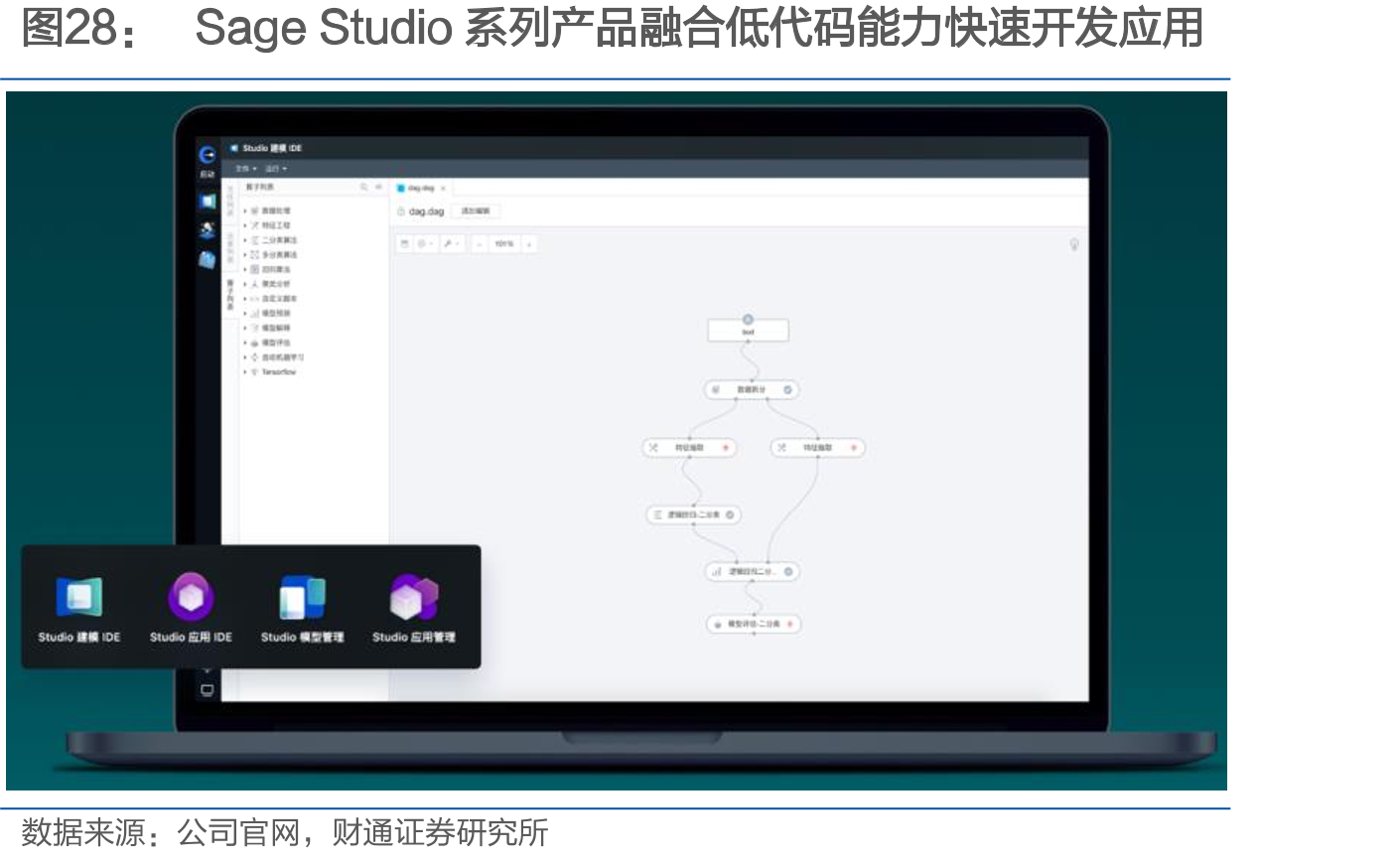Select the 自定义脚本 row label
The image size is (1400, 863).
(279, 298)
